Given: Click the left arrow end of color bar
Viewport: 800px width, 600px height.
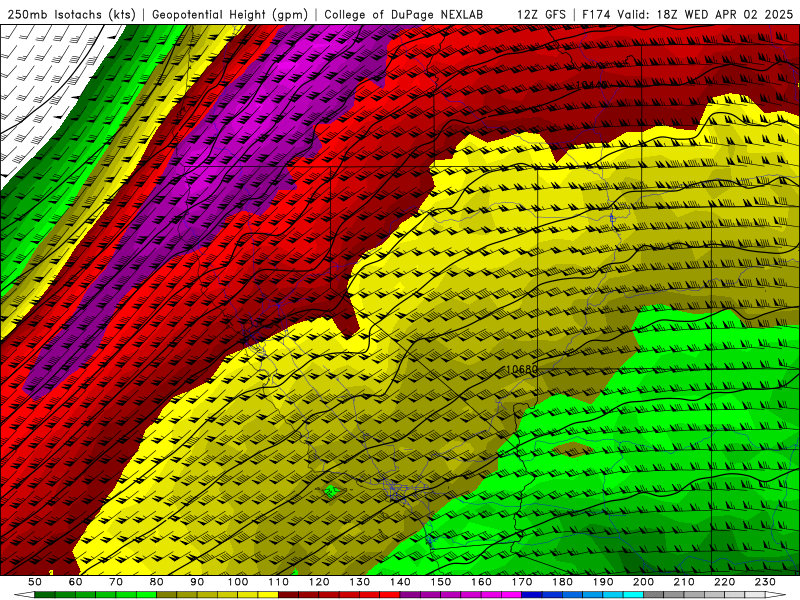Looking at the screenshot, I should click(x=24, y=595).
